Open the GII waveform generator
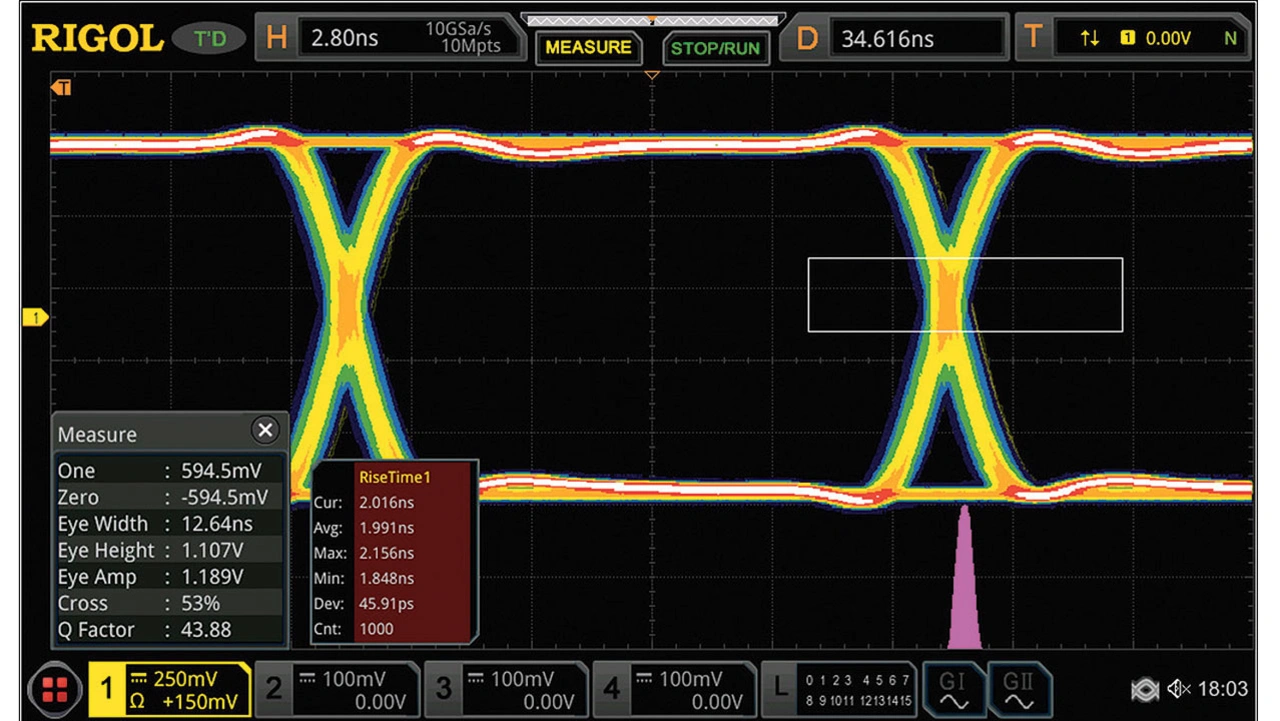The height and width of the screenshot is (721, 1280). tap(1018, 689)
